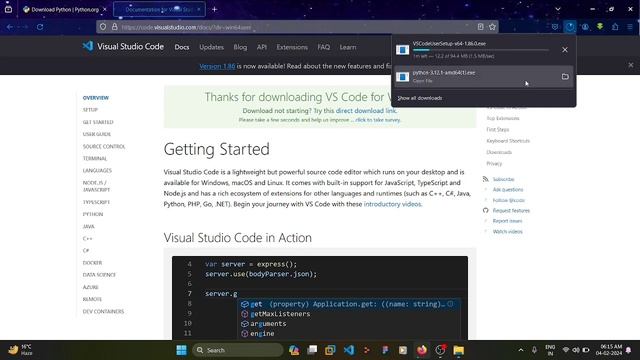The image size is (640, 360).
Task: Open the Extensions page in navbar
Action: [292, 47]
